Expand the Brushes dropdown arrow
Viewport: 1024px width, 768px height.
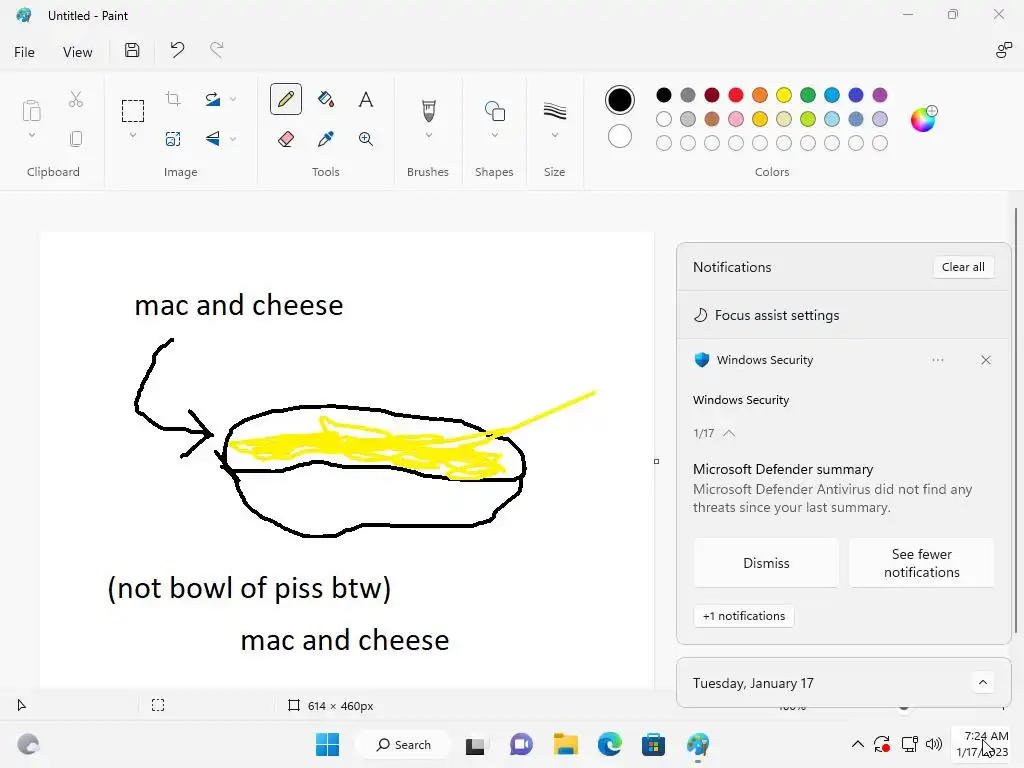coord(428,135)
